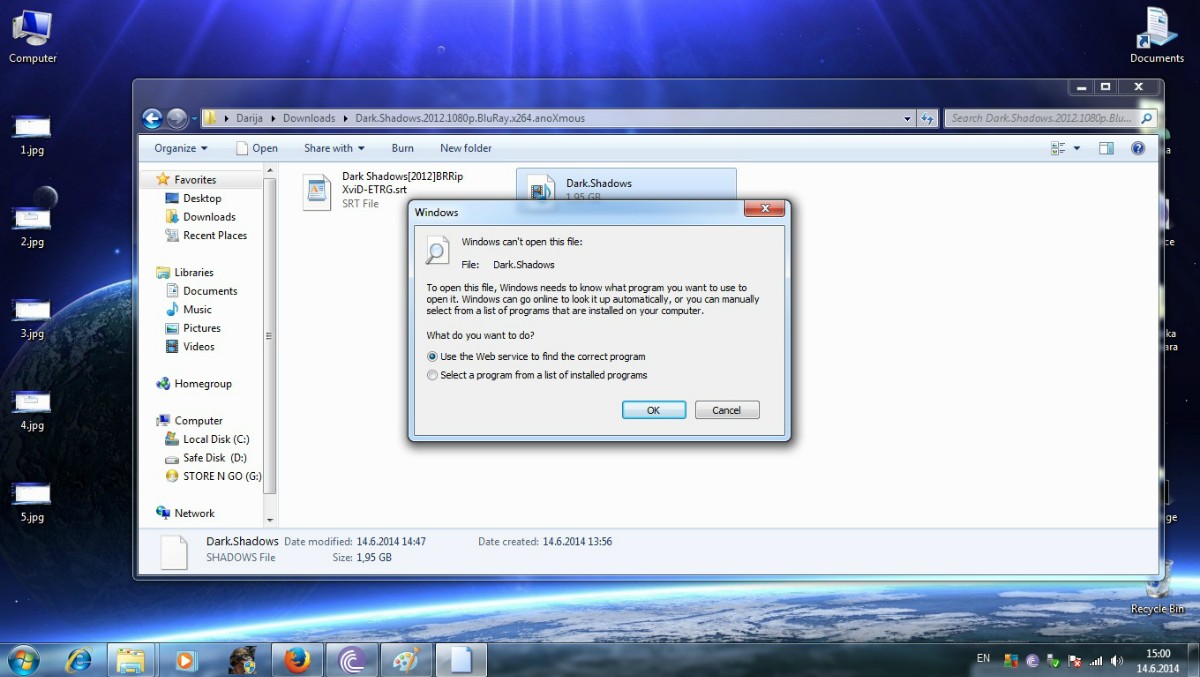Select 4.jpg on the desktop
Image resolution: width=1200 pixels, height=677 pixels.
point(32,411)
